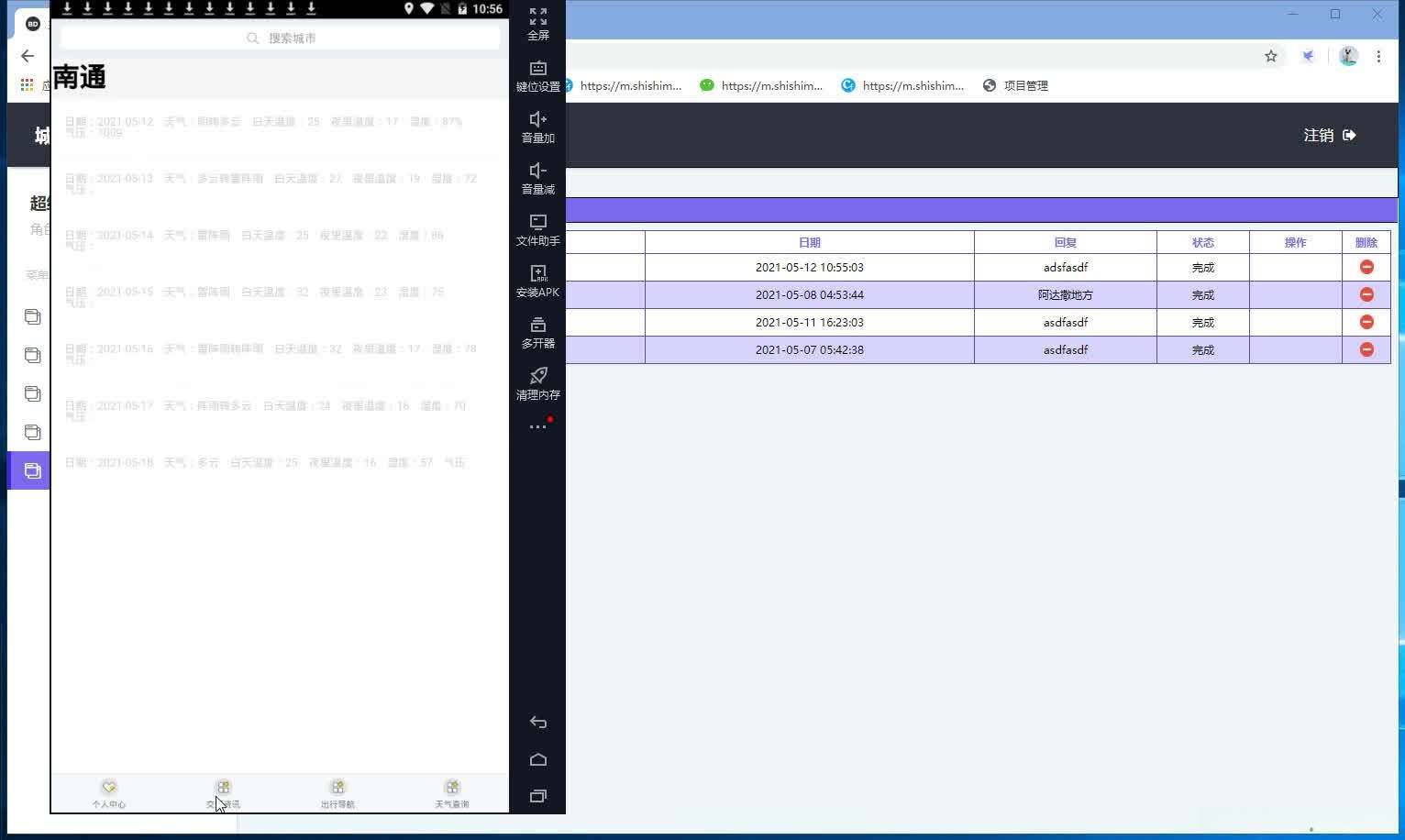
Task: Open the emulator recent apps button
Action: pos(538,796)
